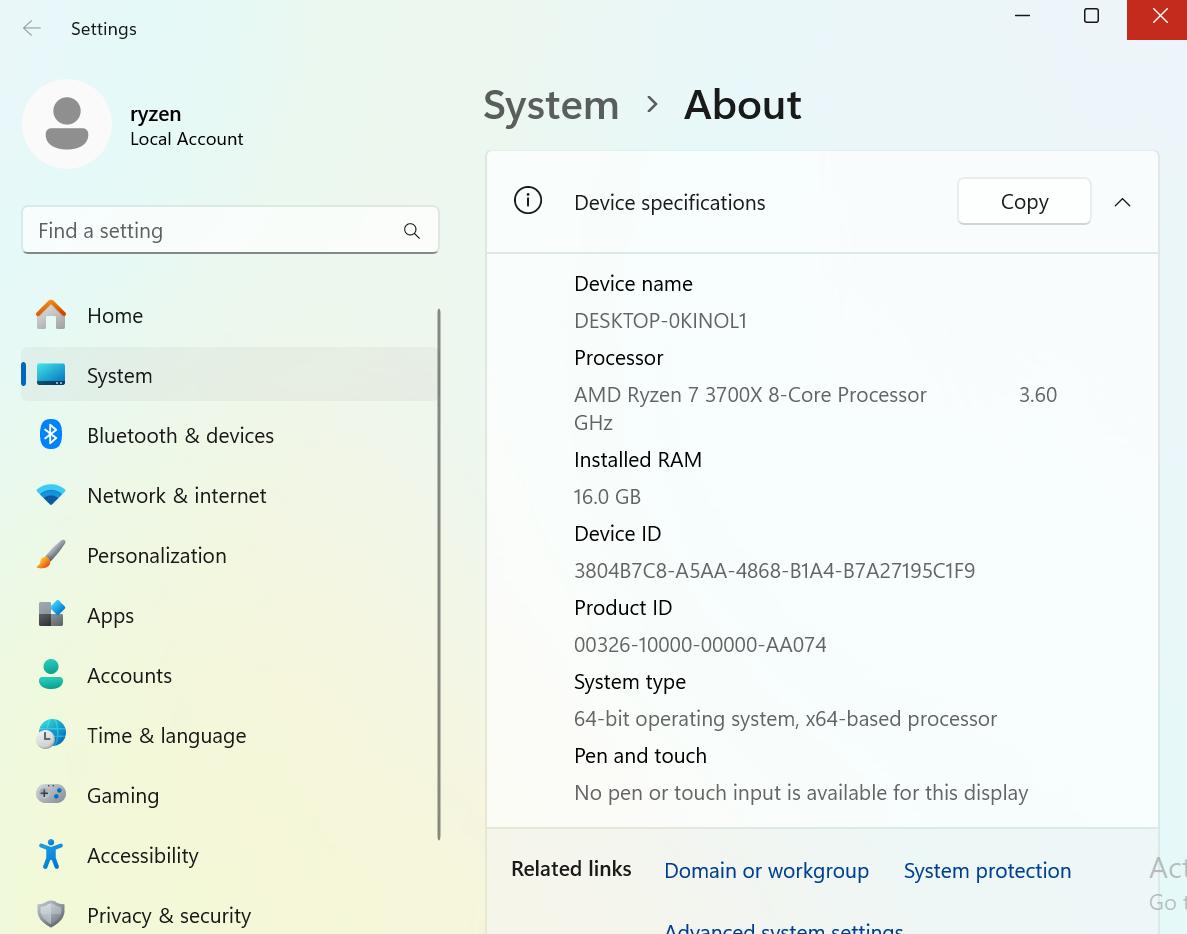Open Gaming settings

click(x=230, y=795)
